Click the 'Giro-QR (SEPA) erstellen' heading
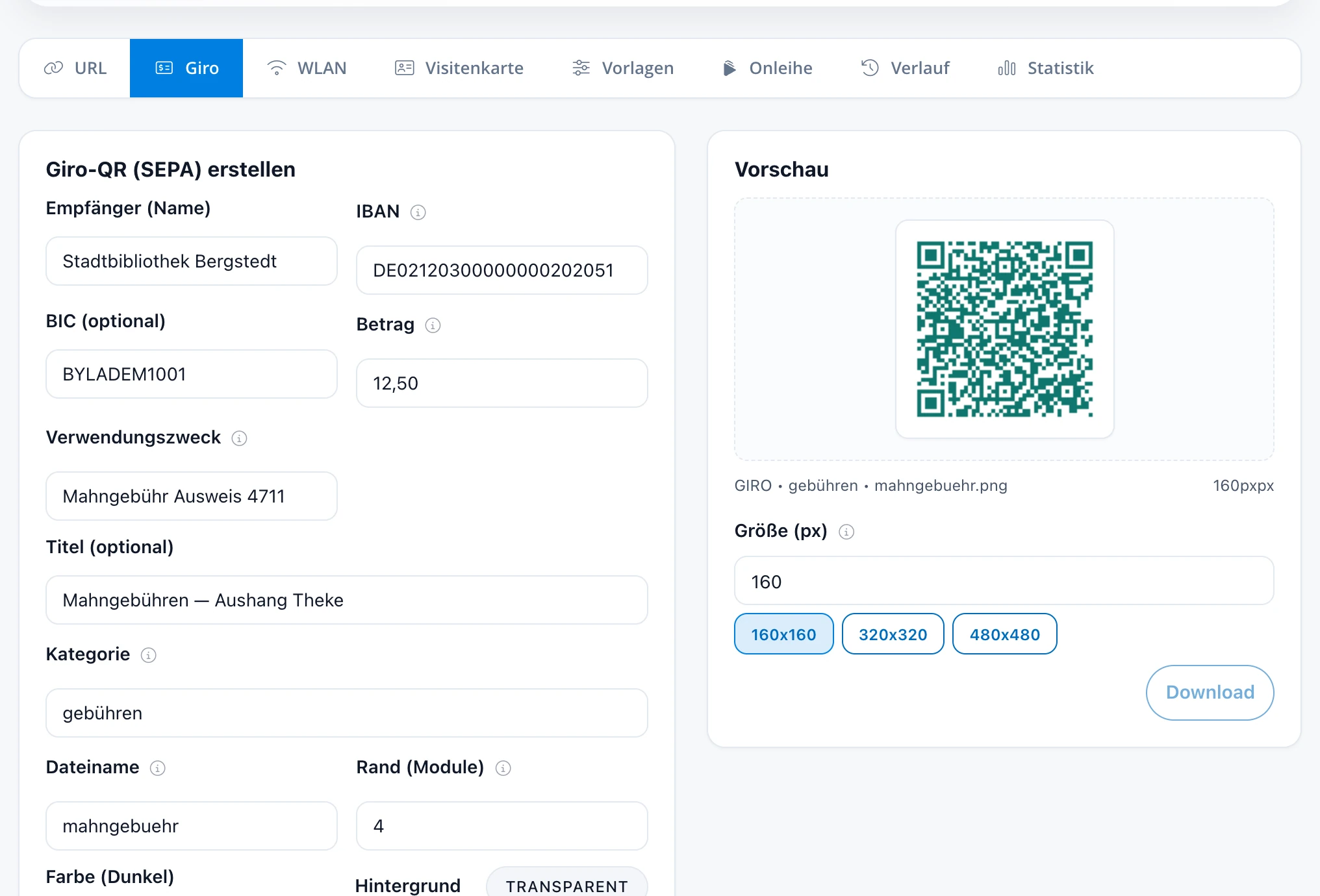Viewport: 1320px width, 896px height. tap(171, 169)
